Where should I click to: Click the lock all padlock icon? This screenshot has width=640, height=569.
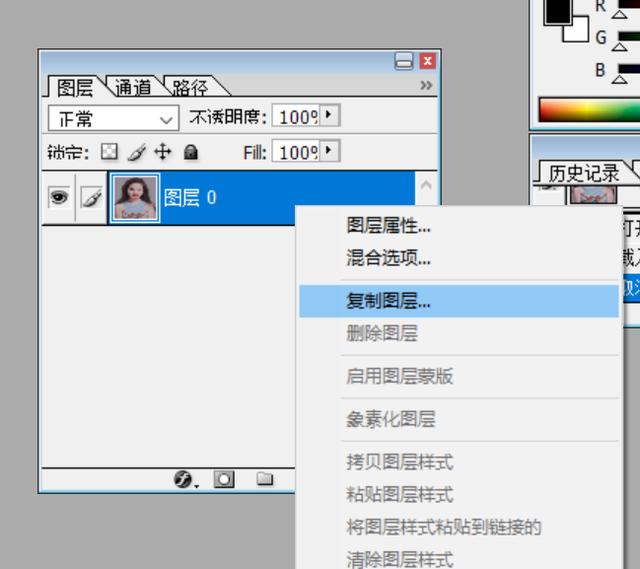pyautogui.click(x=191, y=152)
